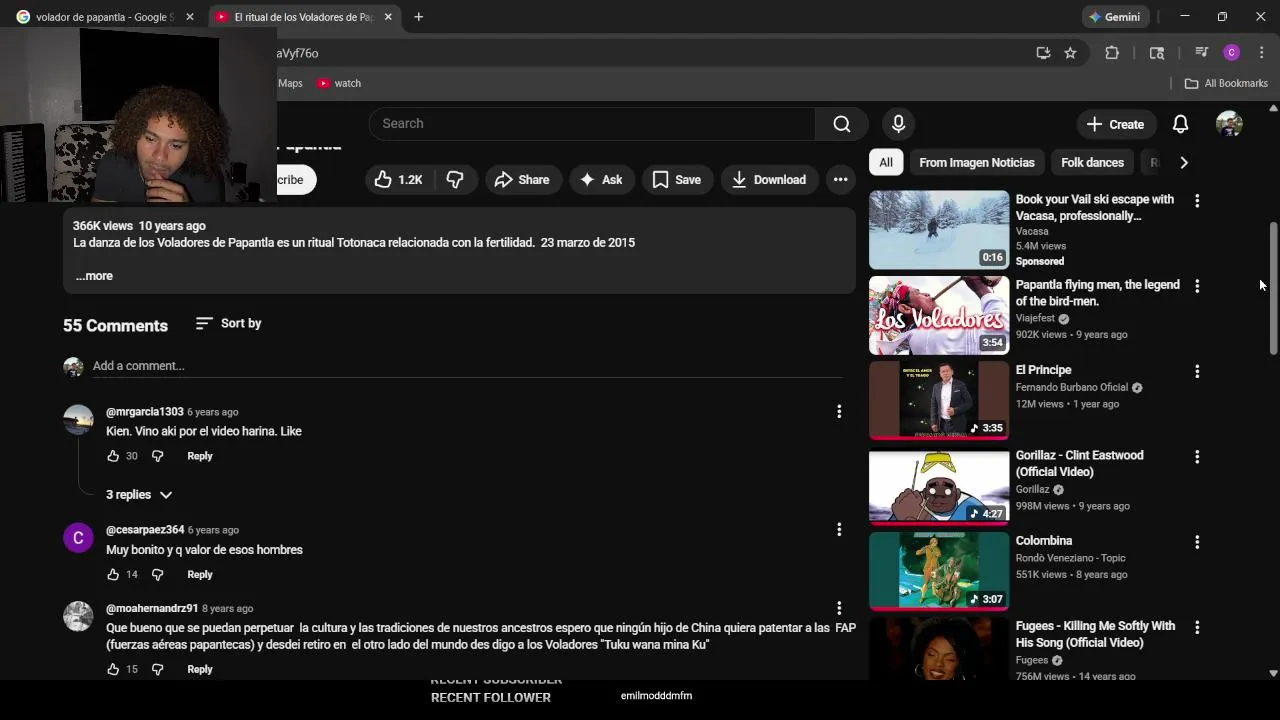Select Folk dances filter chip
Image resolution: width=1280 pixels, height=720 pixels.
[x=1092, y=163]
